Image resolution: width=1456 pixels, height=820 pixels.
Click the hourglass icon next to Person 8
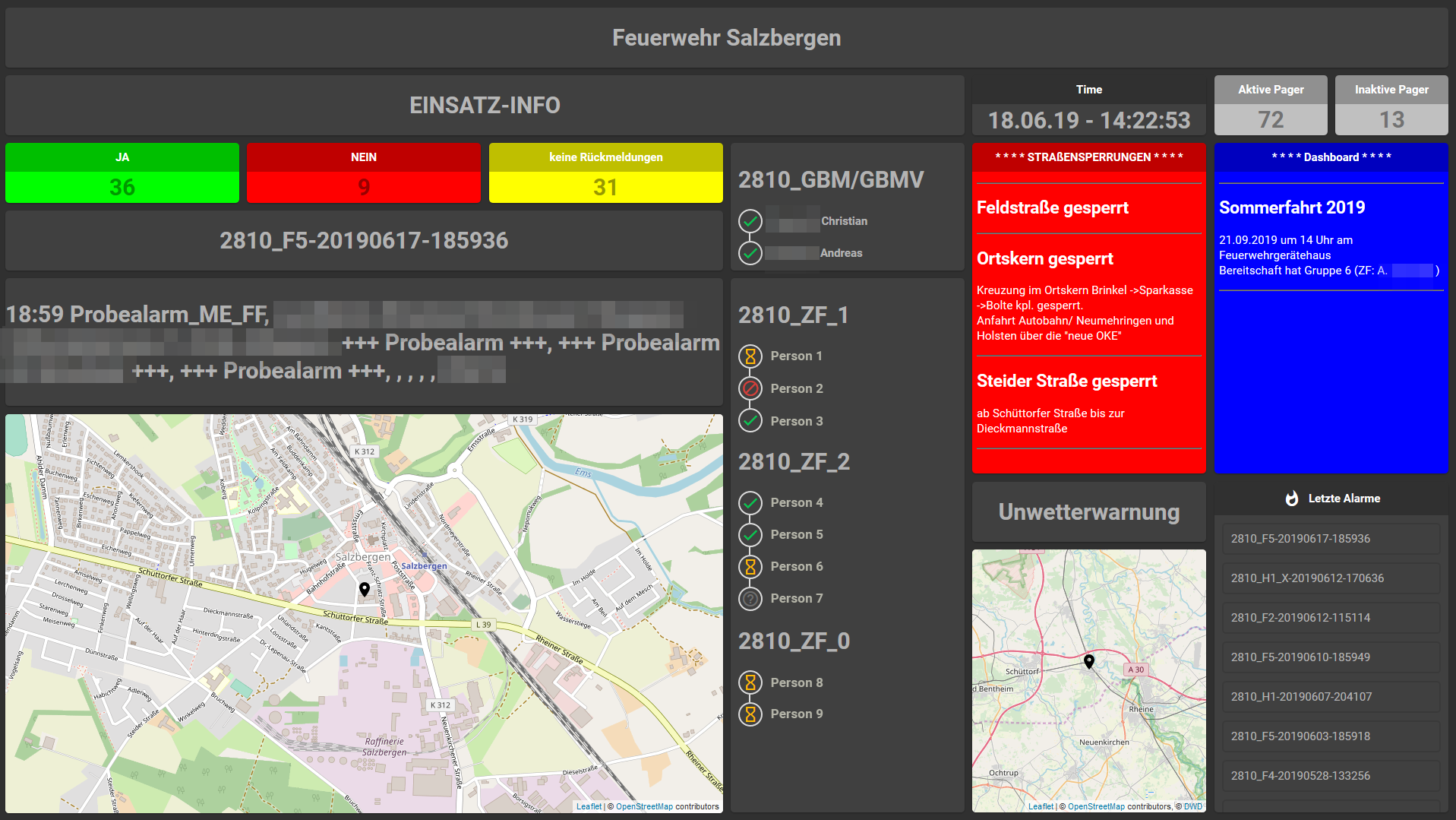point(750,682)
